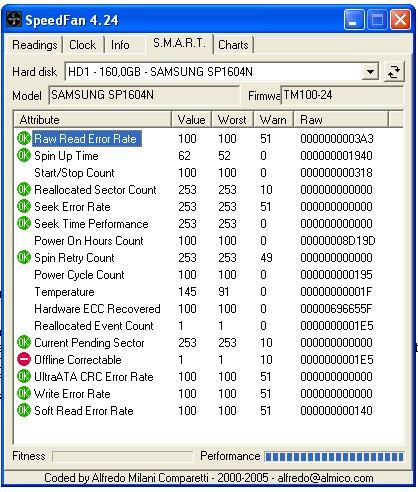Click the Firmware field TM100-24
This screenshot has width=418, height=492.
(x=342, y=95)
